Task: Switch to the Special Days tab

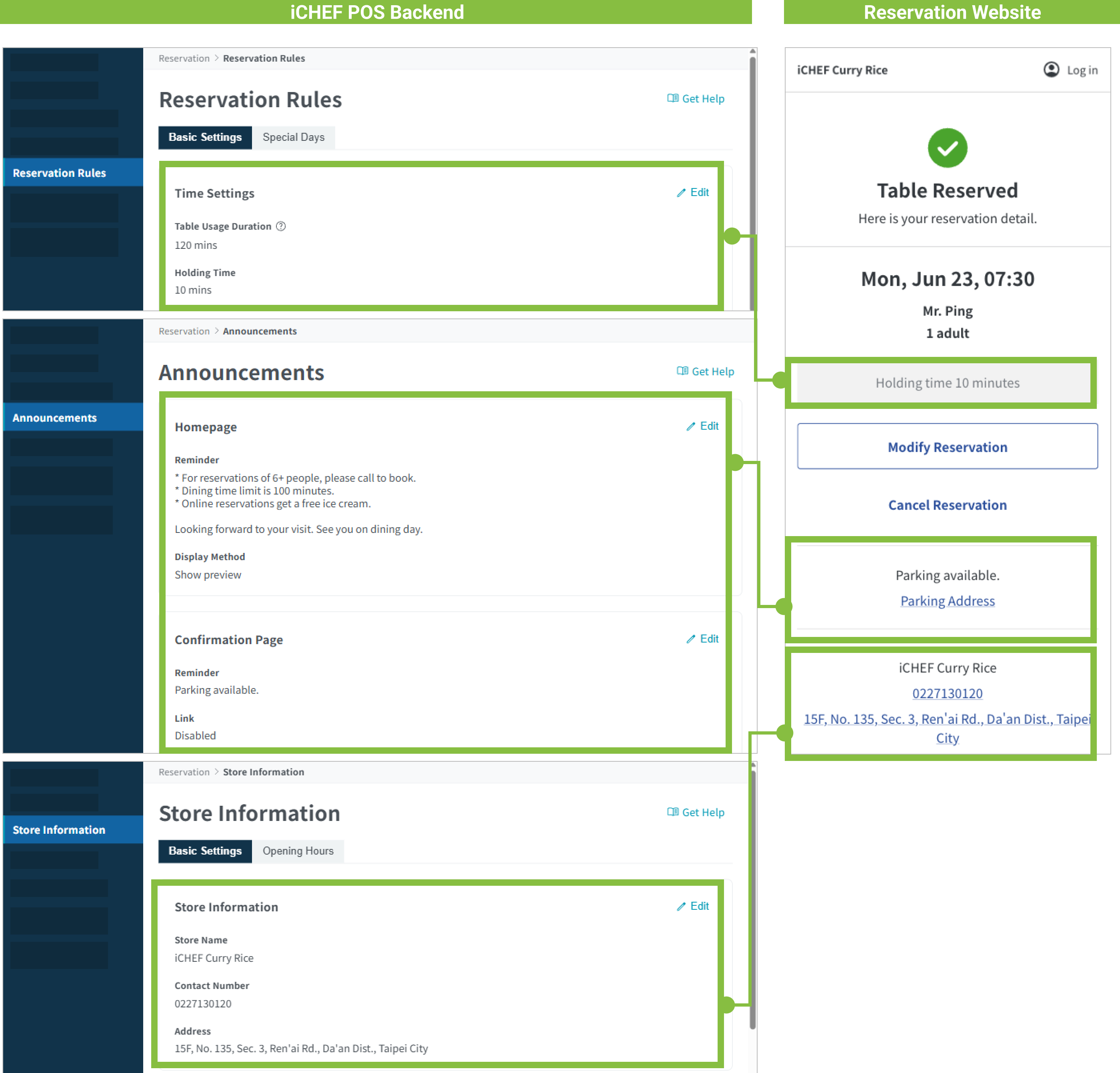Action: pos(293,137)
